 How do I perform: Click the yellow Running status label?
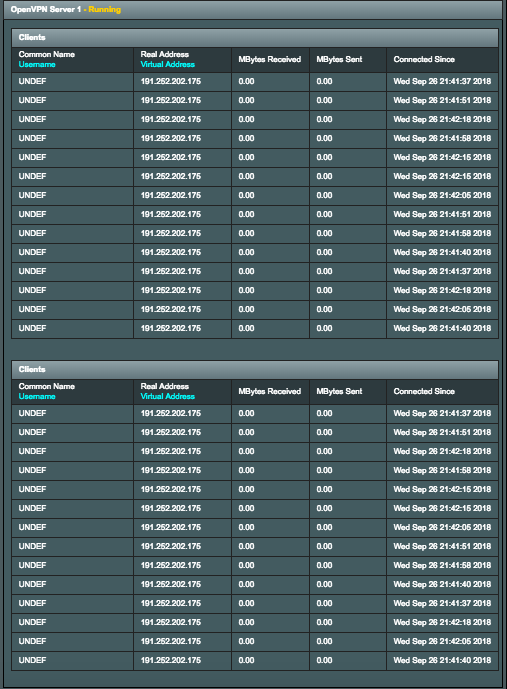[105, 9]
